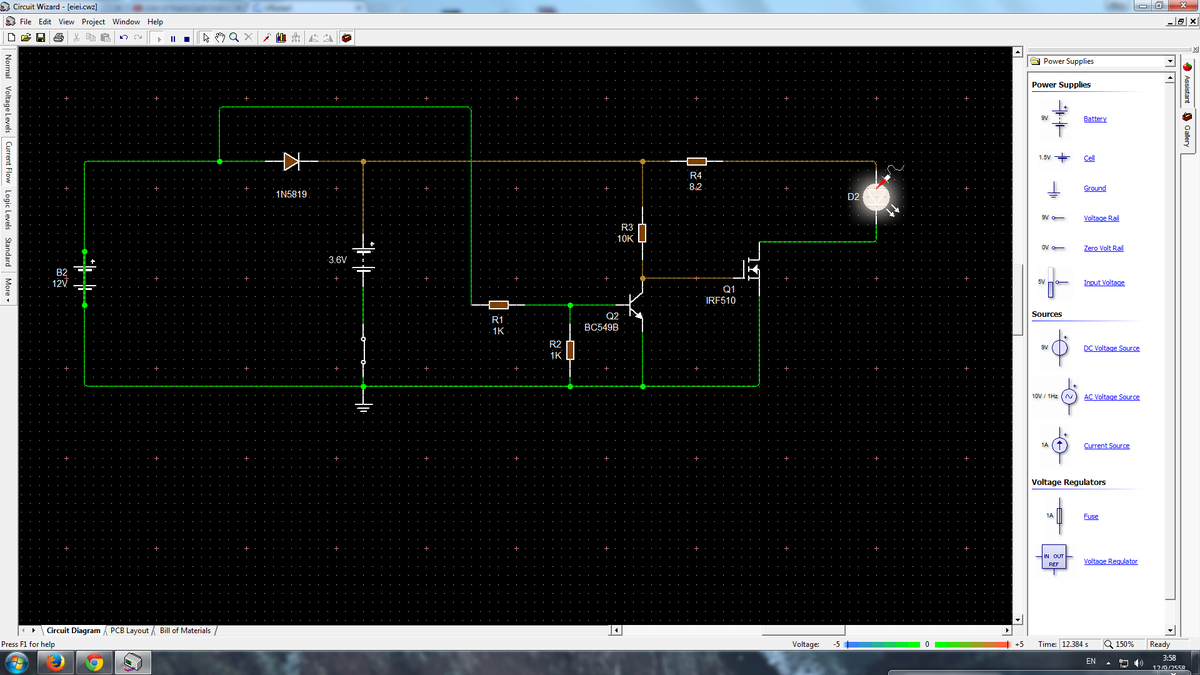The image size is (1200, 675).
Task: Open the File menu
Action: (26, 22)
